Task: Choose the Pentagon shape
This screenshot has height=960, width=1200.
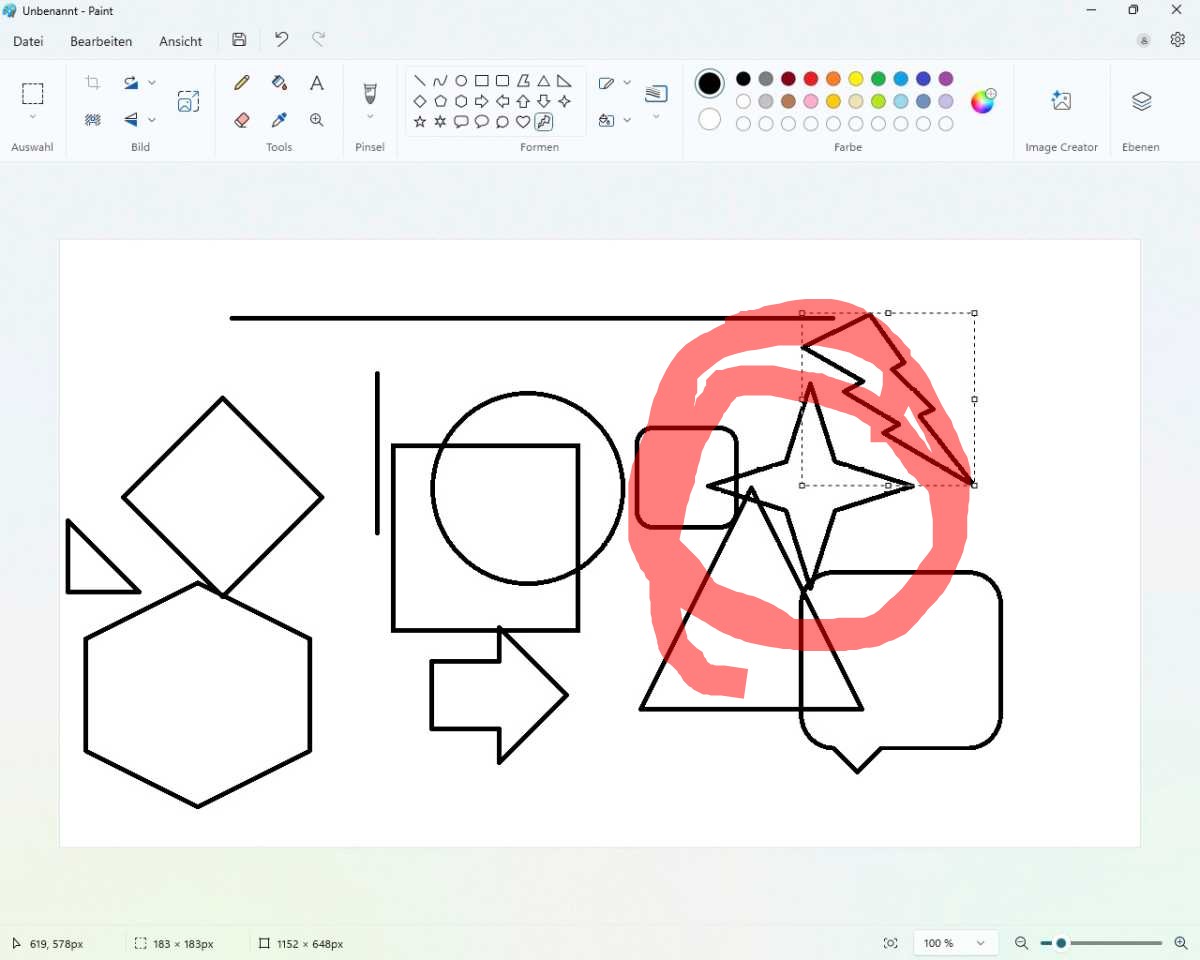Action: (x=440, y=101)
